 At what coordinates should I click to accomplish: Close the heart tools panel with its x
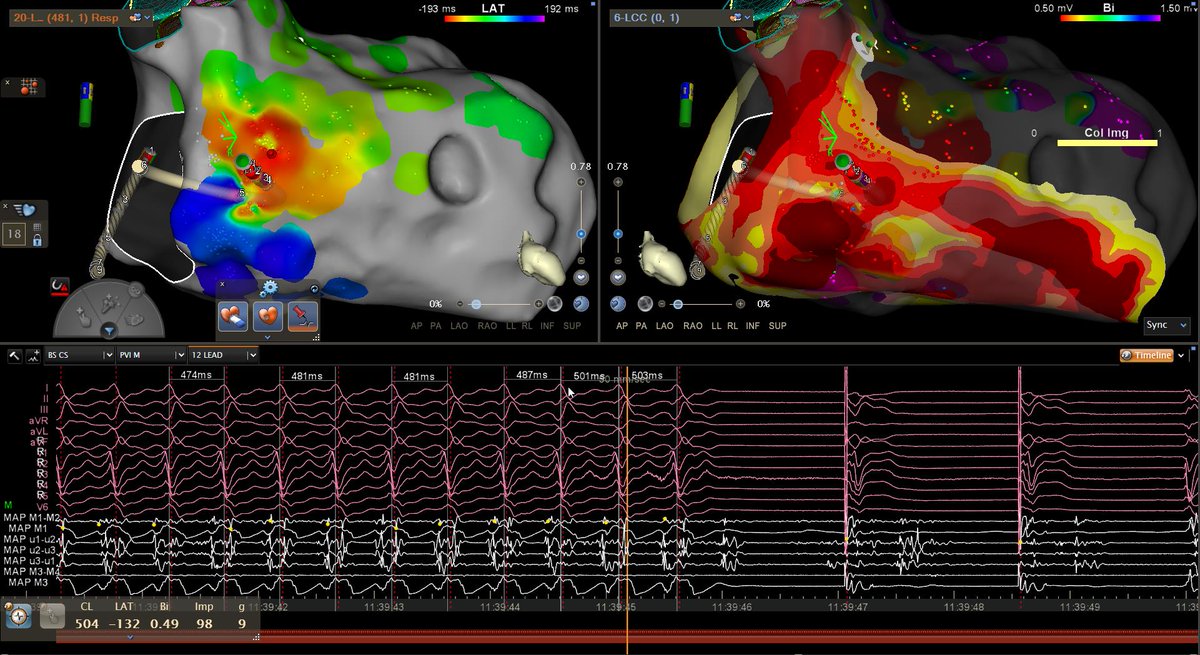click(x=222, y=285)
